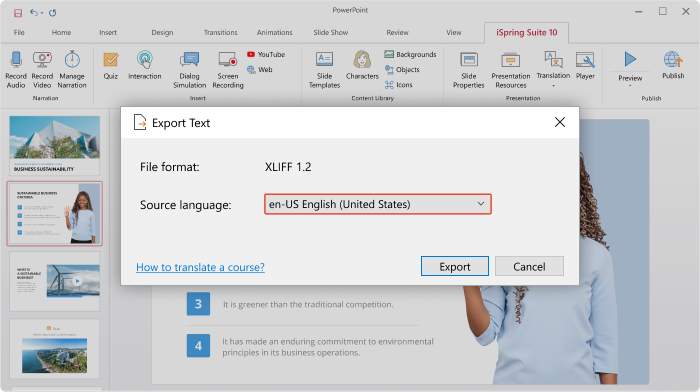Screen dimensions: 700x392
Task: Cancel the Export Text dialog
Action: click(x=529, y=267)
